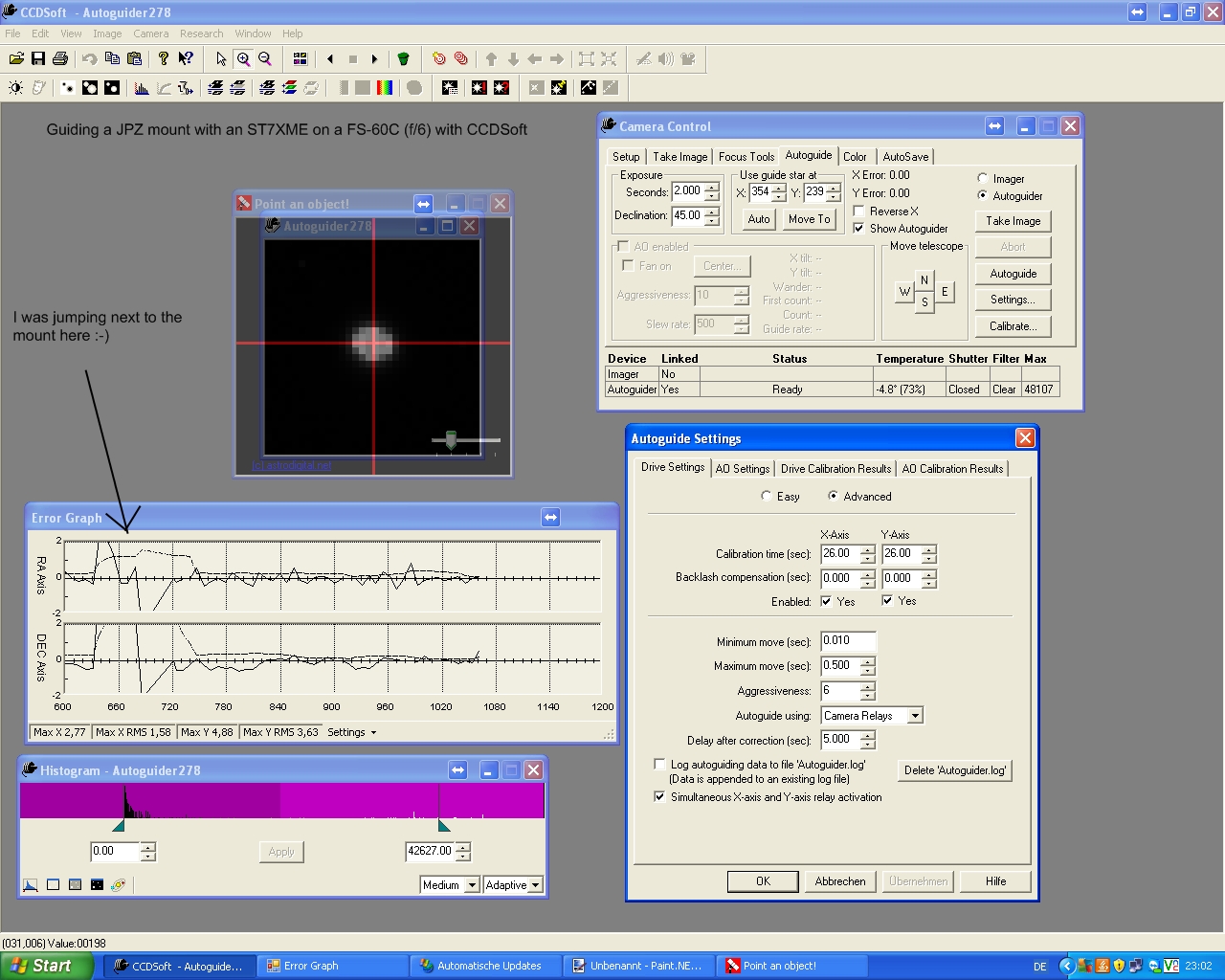Open the Error Graph Settings dropdown
The width and height of the screenshot is (1225, 980).
pyautogui.click(x=352, y=732)
